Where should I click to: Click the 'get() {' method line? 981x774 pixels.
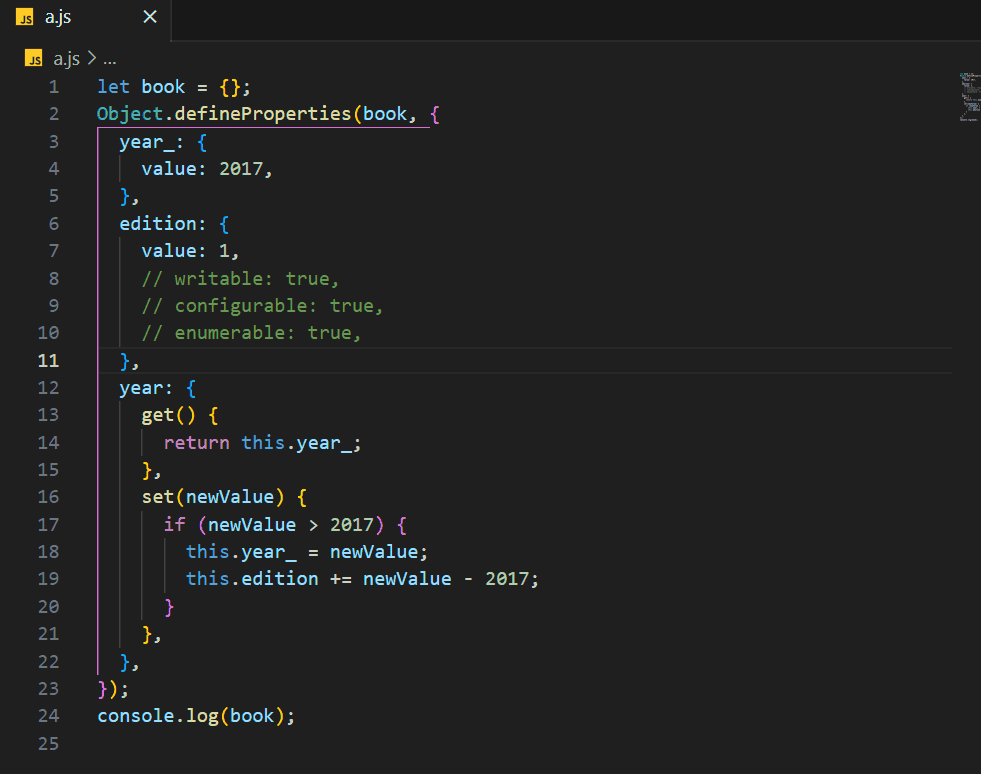click(180, 415)
